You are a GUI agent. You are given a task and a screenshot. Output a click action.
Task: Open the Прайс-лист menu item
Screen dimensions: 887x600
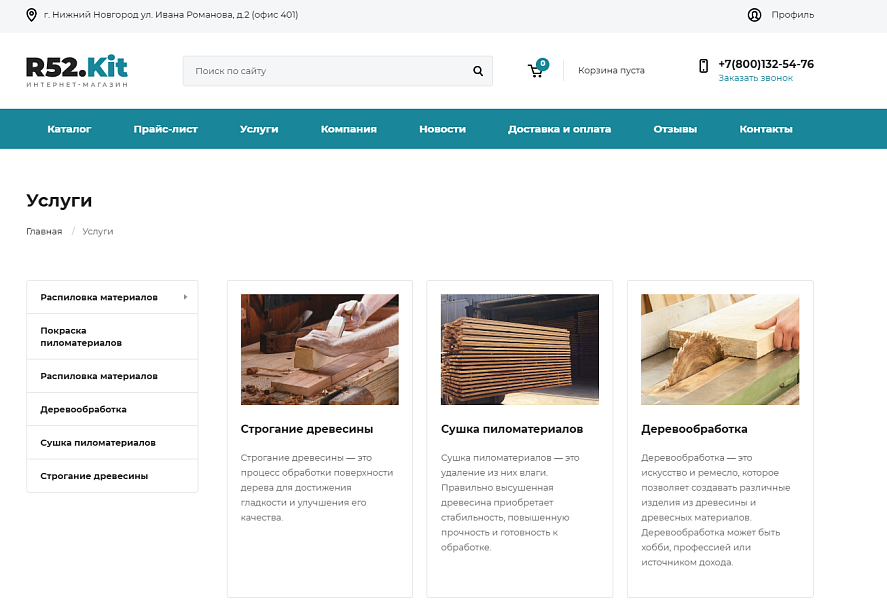[166, 129]
